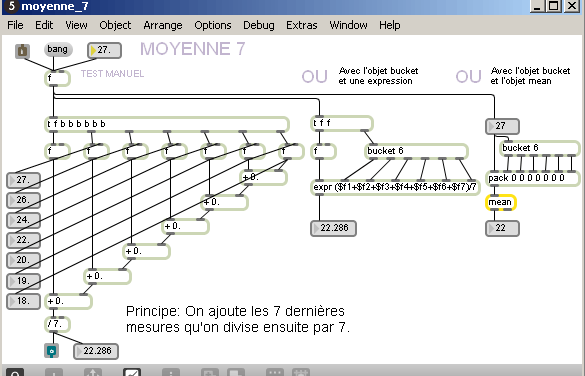Click the 22.286 number box beside outlet
The height and width of the screenshot is (376, 585).
tap(96, 351)
